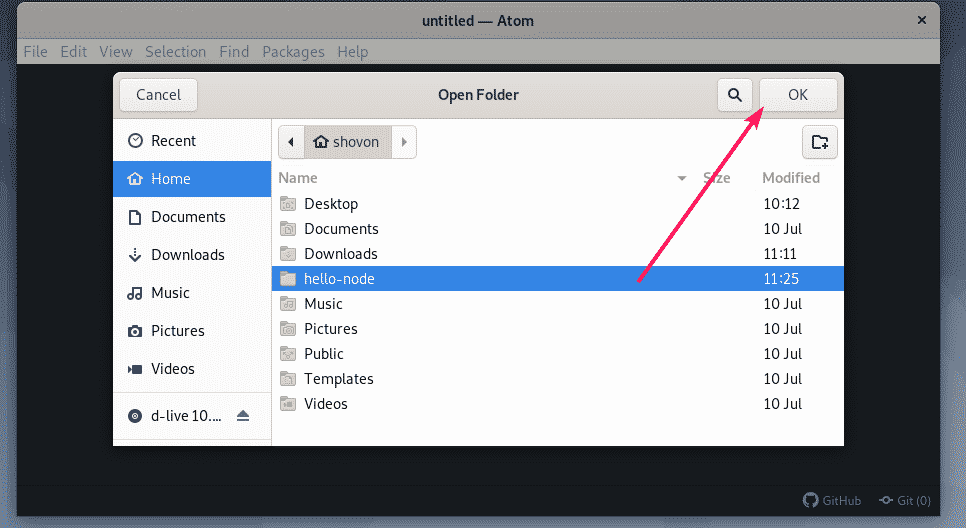Open the View menu in Atom
The image size is (966, 528).
point(116,52)
